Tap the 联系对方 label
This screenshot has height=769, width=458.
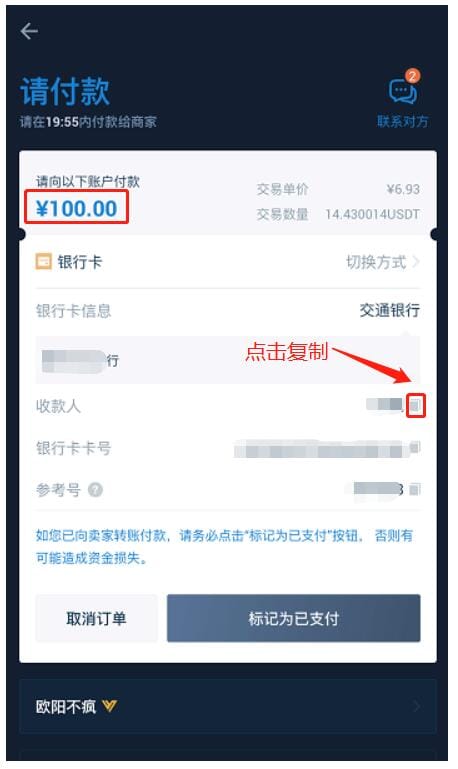[x=403, y=121]
